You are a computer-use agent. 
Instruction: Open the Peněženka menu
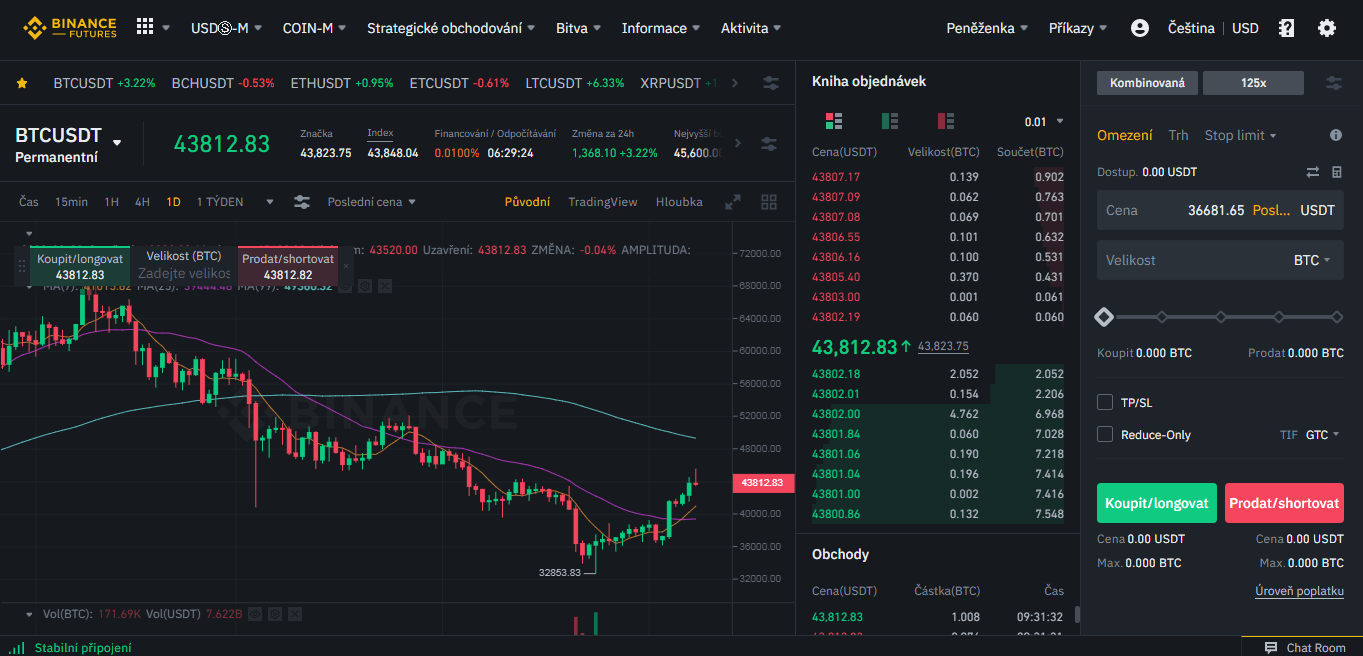987,28
